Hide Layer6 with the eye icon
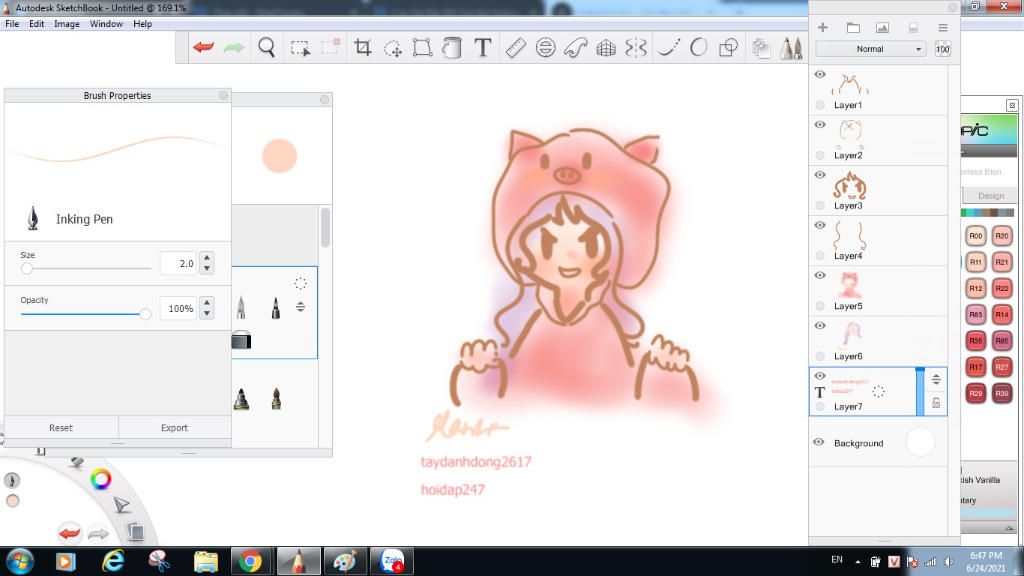Screen dimensions: 1024x576 (x=820, y=326)
